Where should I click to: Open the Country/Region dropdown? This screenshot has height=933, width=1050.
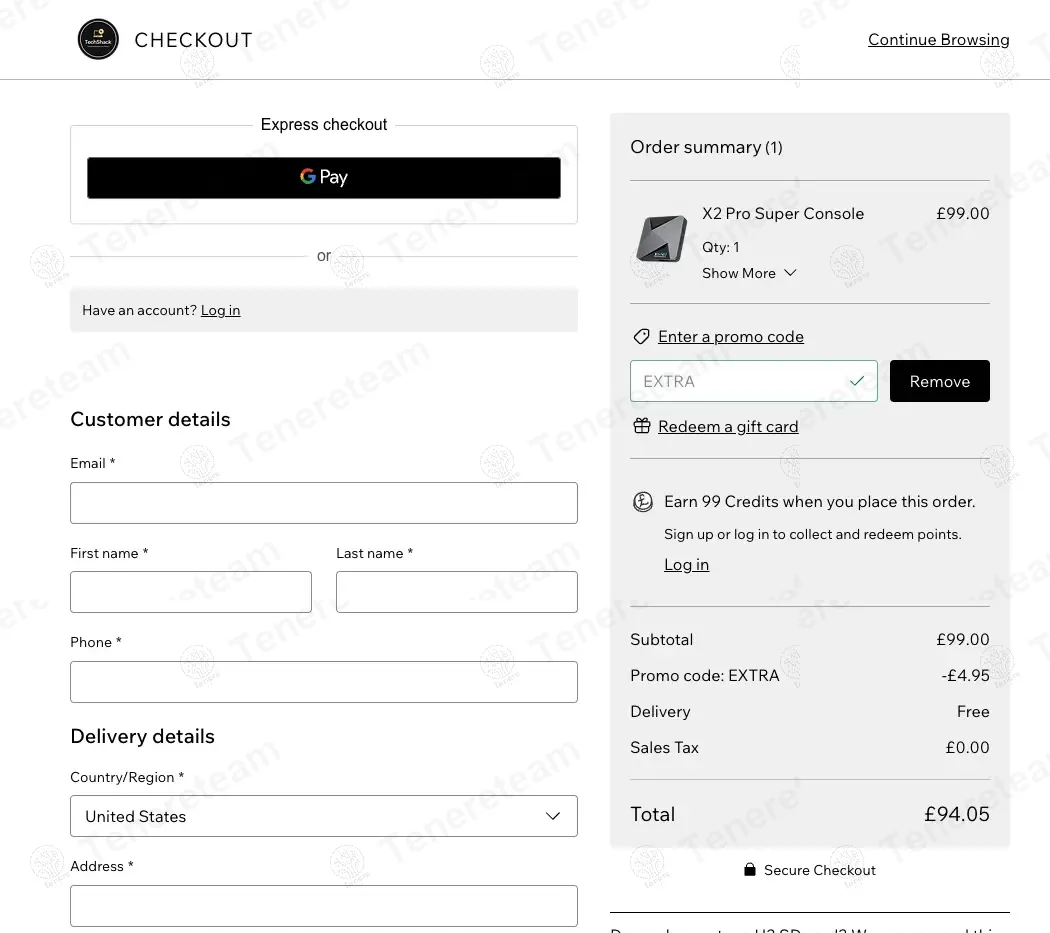(x=324, y=816)
